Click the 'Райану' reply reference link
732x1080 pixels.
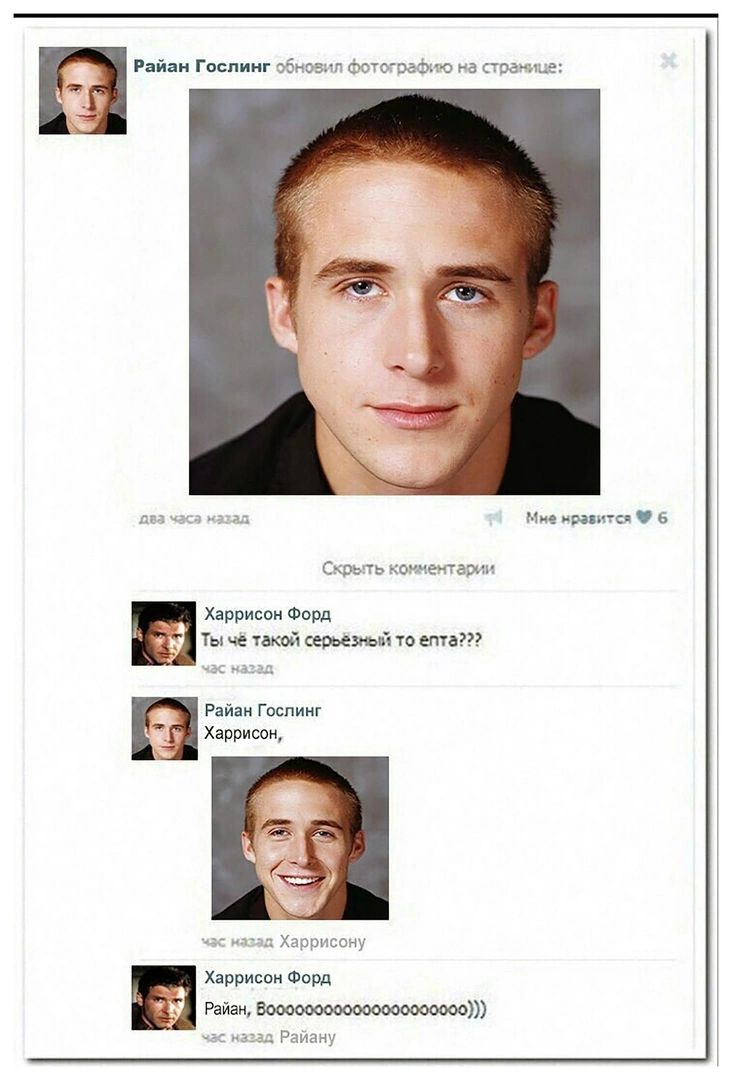click(308, 1037)
